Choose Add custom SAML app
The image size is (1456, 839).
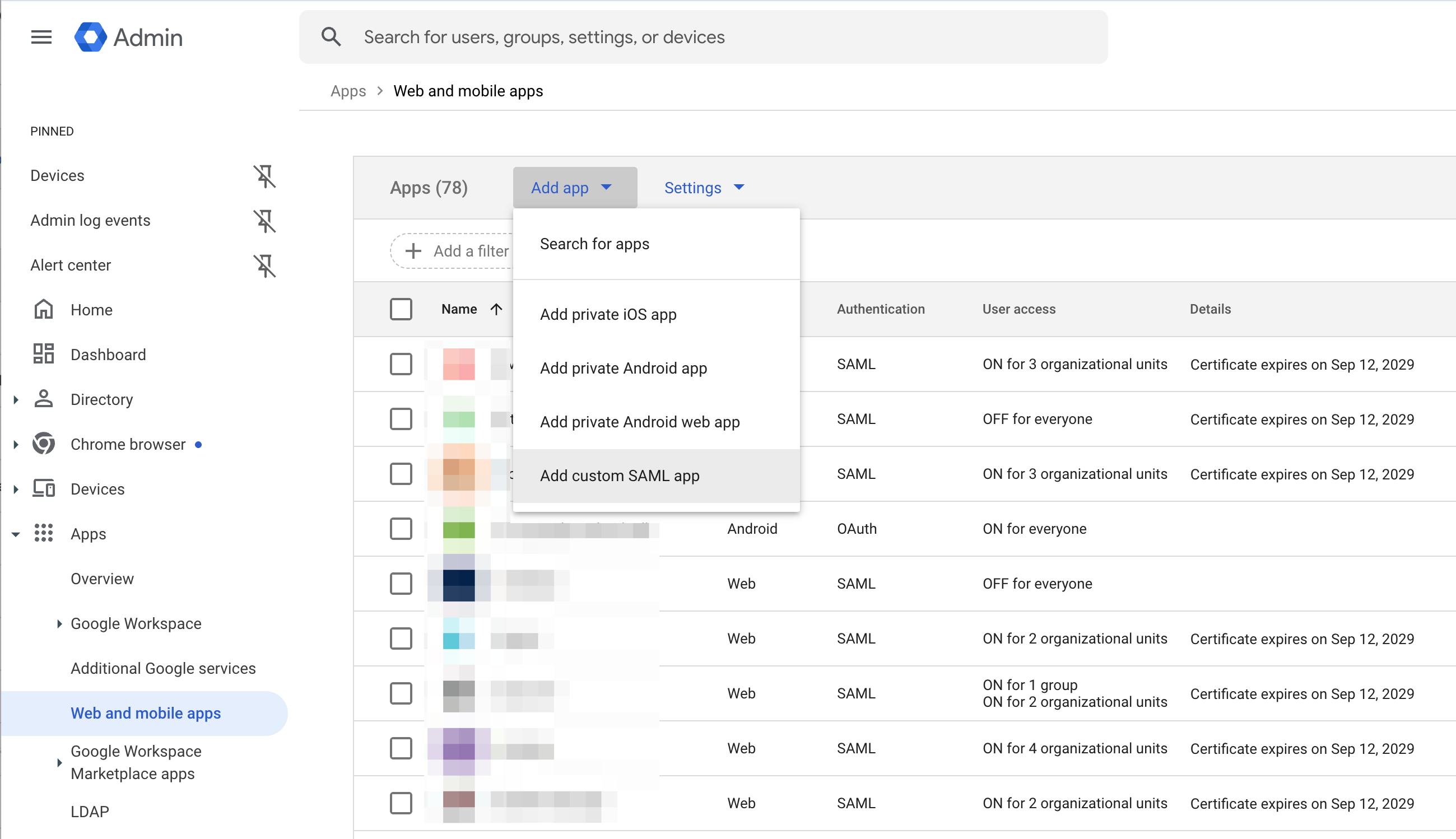(x=620, y=476)
